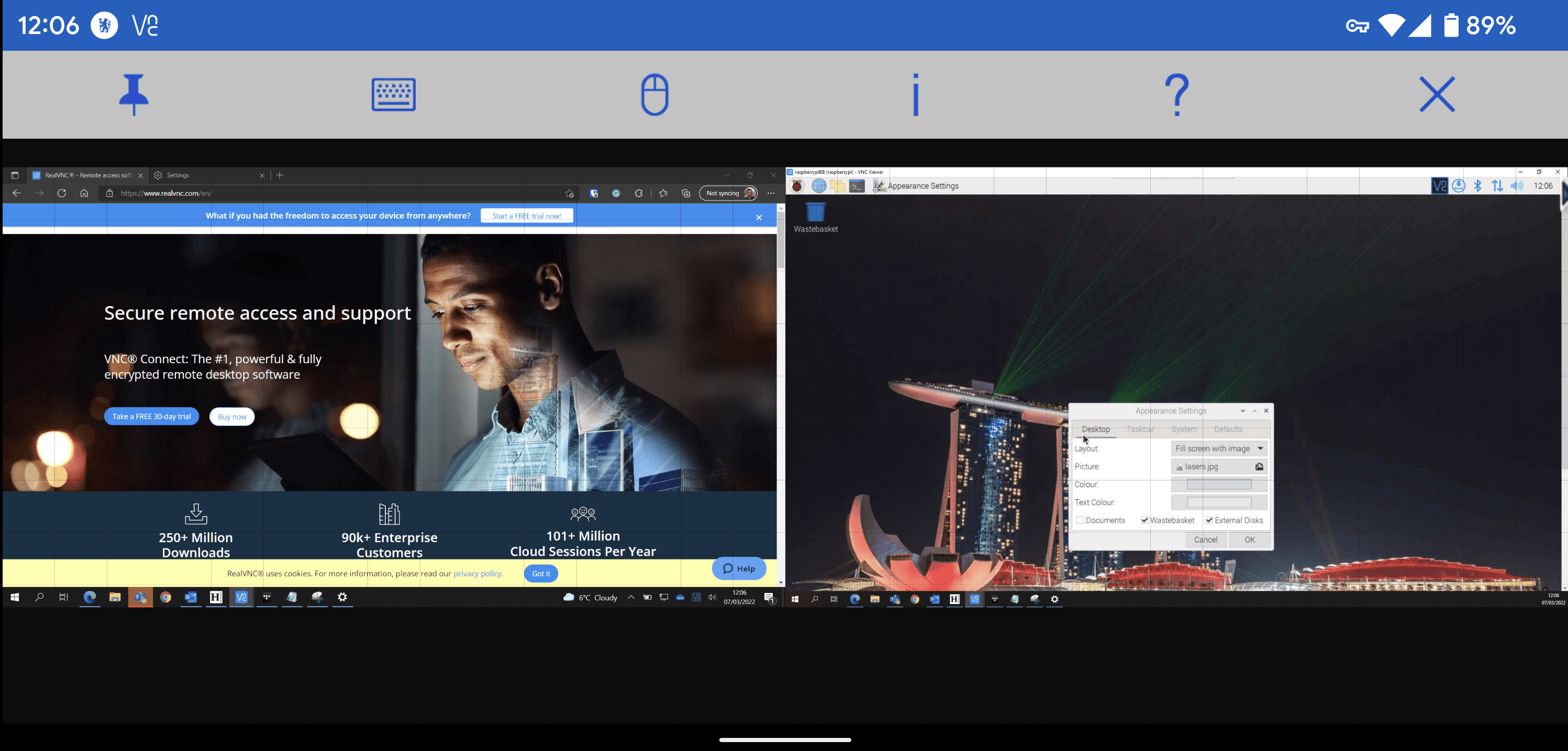Click OK in Appearance Settings

point(1250,540)
